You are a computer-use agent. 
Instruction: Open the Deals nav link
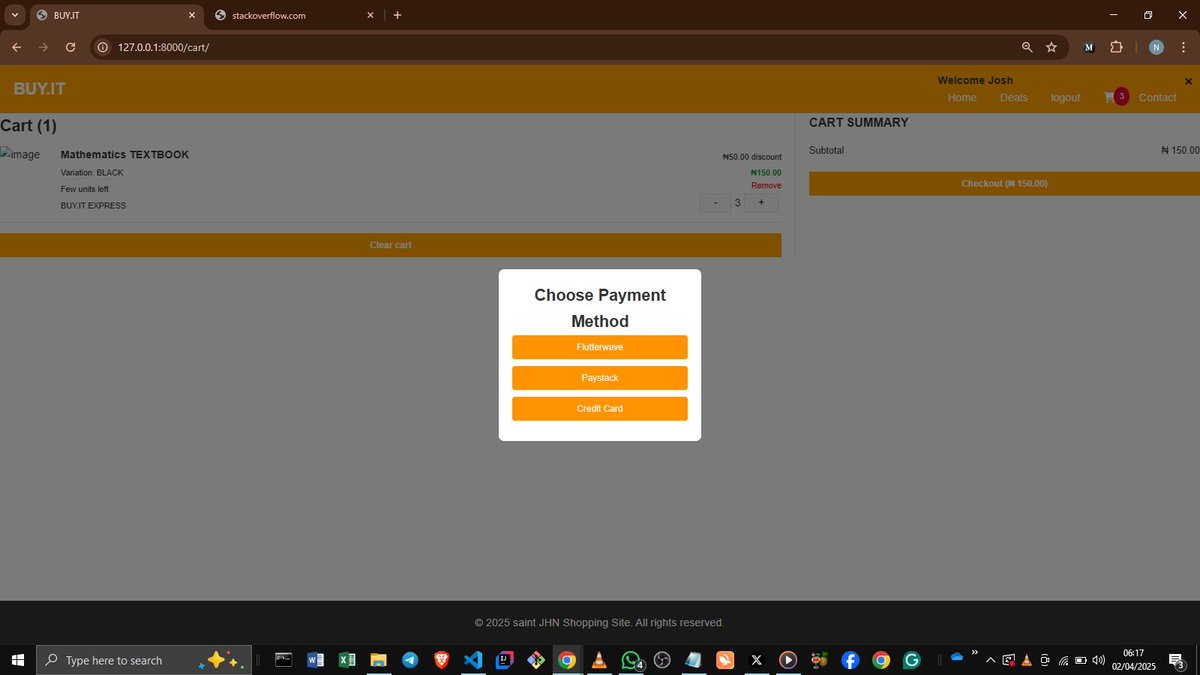point(1013,97)
